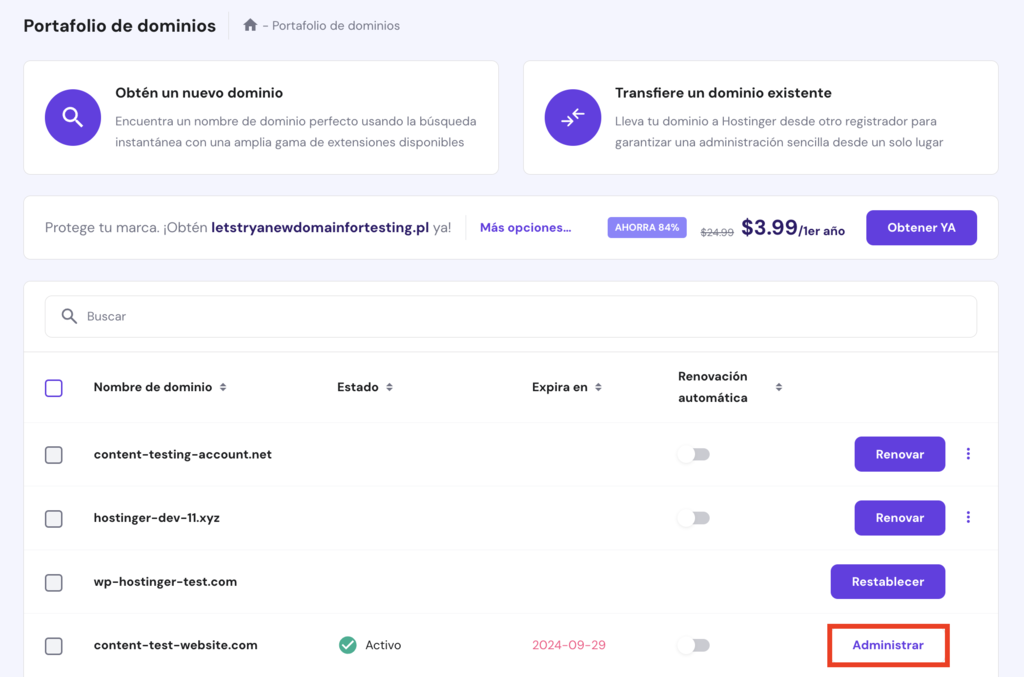Open the three-dot menu for content-testing-account.net

(x=968, y=453)
